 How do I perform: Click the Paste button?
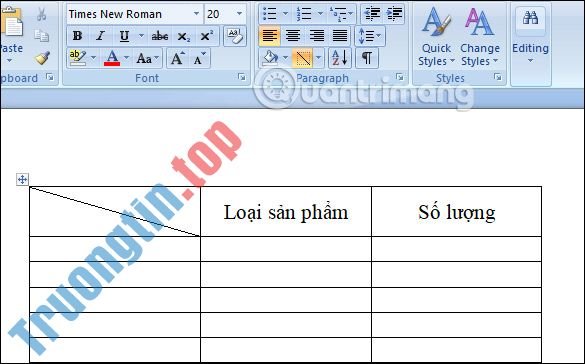pyautogui.click(x=11, y=34)
